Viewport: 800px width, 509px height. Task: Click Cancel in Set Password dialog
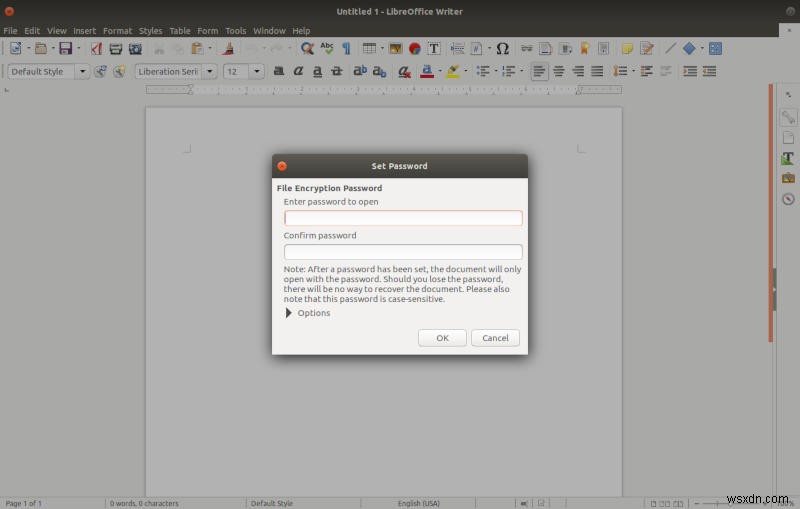click(495, 338)
